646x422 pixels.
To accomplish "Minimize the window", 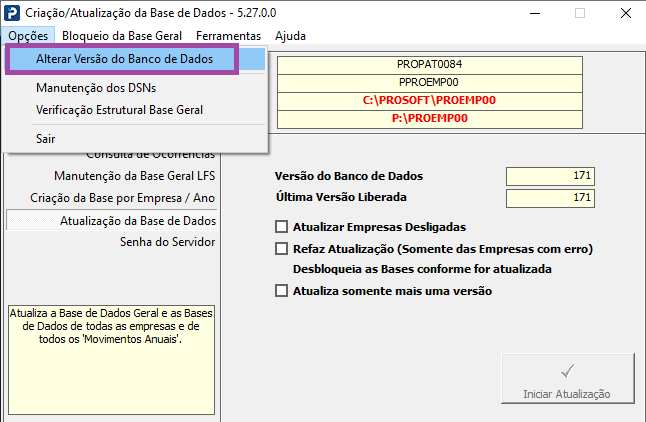I will coord(535,13).
